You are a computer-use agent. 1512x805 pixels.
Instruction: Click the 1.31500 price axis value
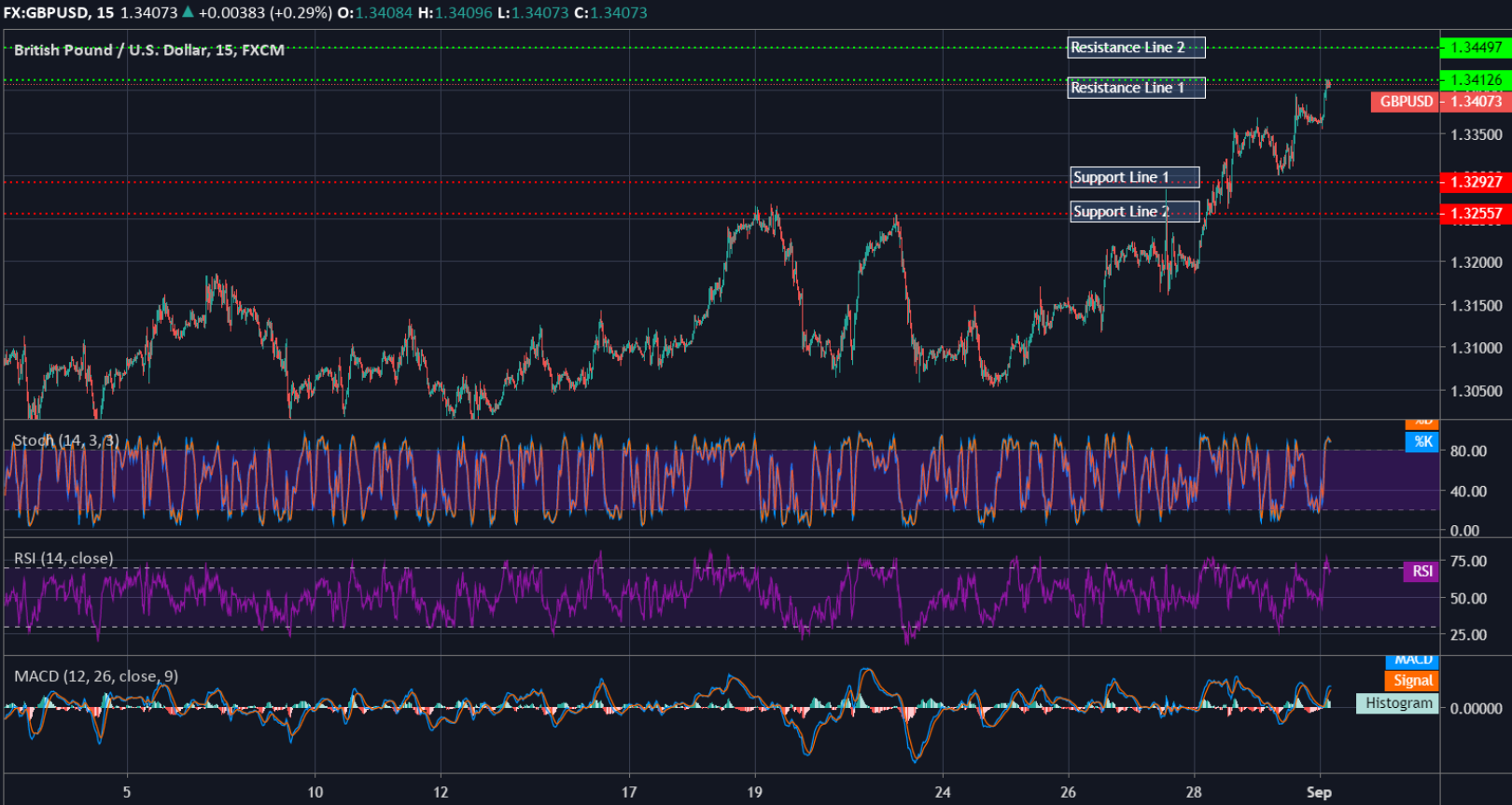(x=1477, y=306)
